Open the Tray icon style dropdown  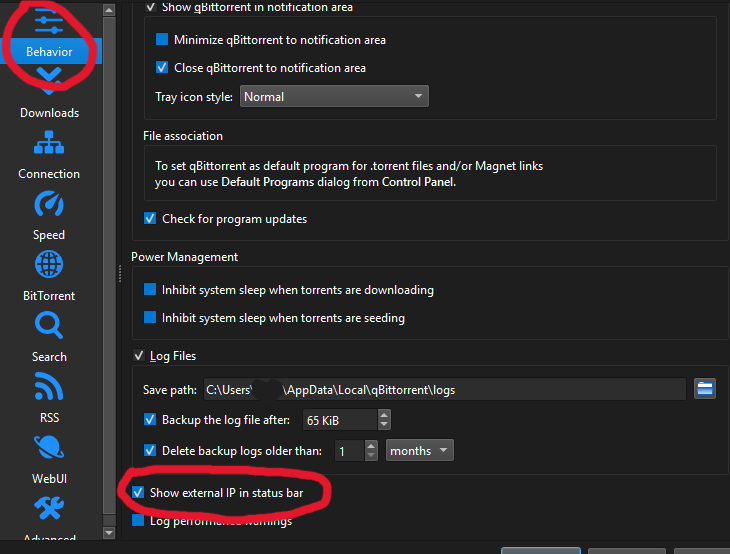(x=333, y=97)
